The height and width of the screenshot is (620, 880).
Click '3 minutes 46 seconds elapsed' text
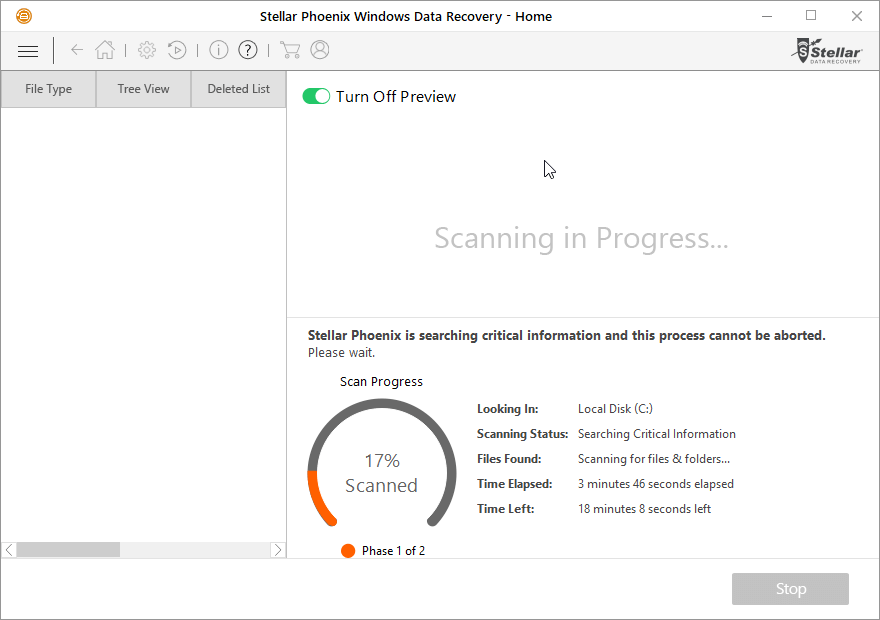click(x=656, y=484)
